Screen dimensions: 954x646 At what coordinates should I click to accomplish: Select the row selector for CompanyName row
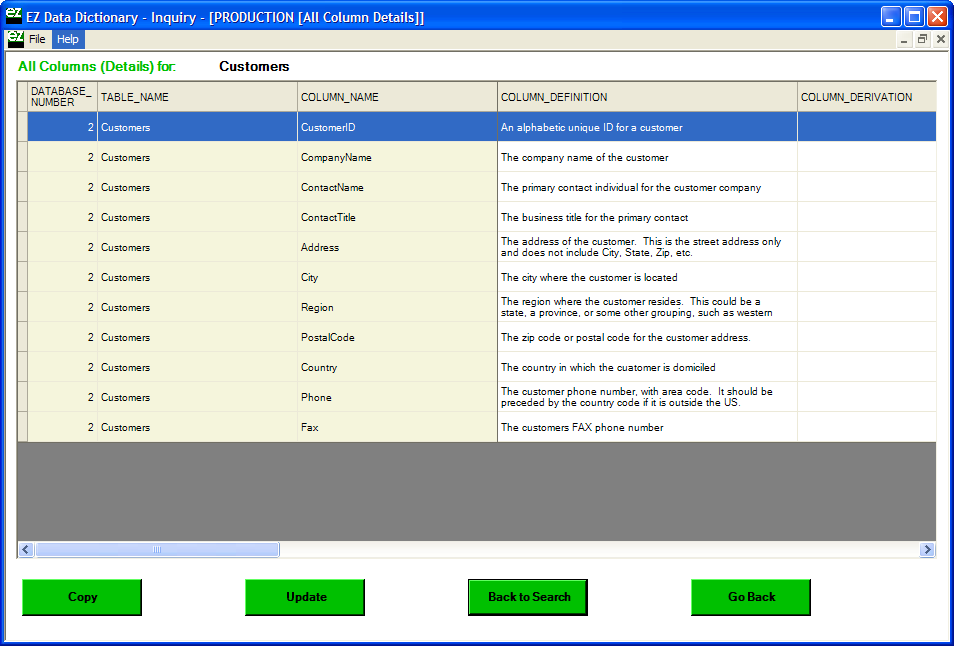click(x=22, y=157)
